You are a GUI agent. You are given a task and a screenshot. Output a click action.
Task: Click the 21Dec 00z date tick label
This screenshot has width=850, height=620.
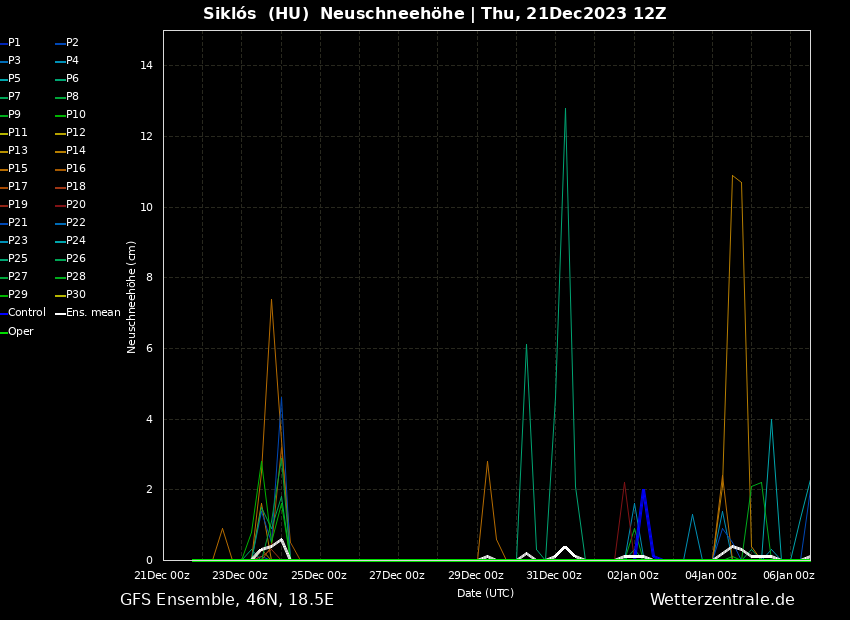(x=162, y=575)
